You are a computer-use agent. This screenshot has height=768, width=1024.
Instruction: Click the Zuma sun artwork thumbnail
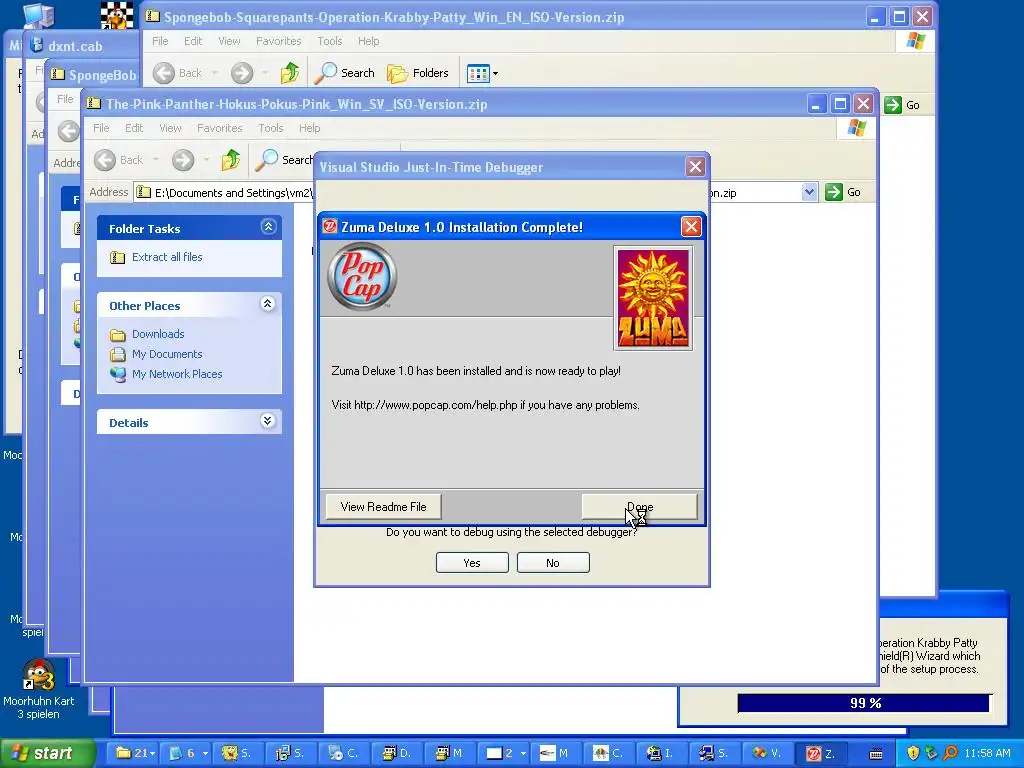tap(653, 298)
